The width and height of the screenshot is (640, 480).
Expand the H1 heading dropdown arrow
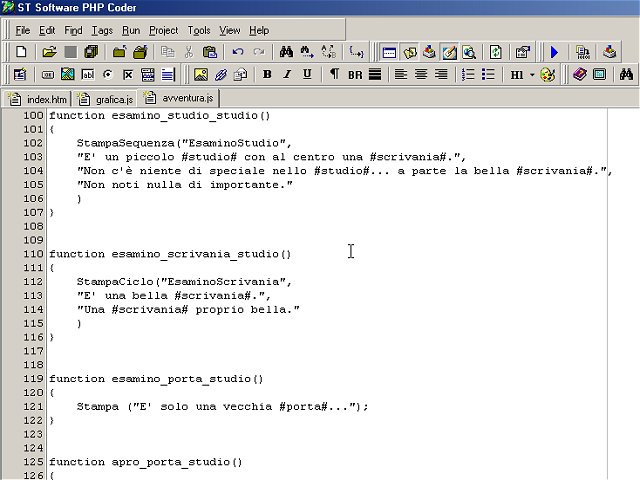point(532,75)
